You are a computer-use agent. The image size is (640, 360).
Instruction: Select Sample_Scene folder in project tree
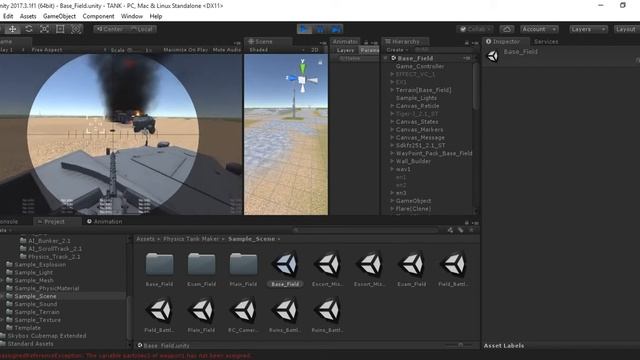tap(35, 296)
